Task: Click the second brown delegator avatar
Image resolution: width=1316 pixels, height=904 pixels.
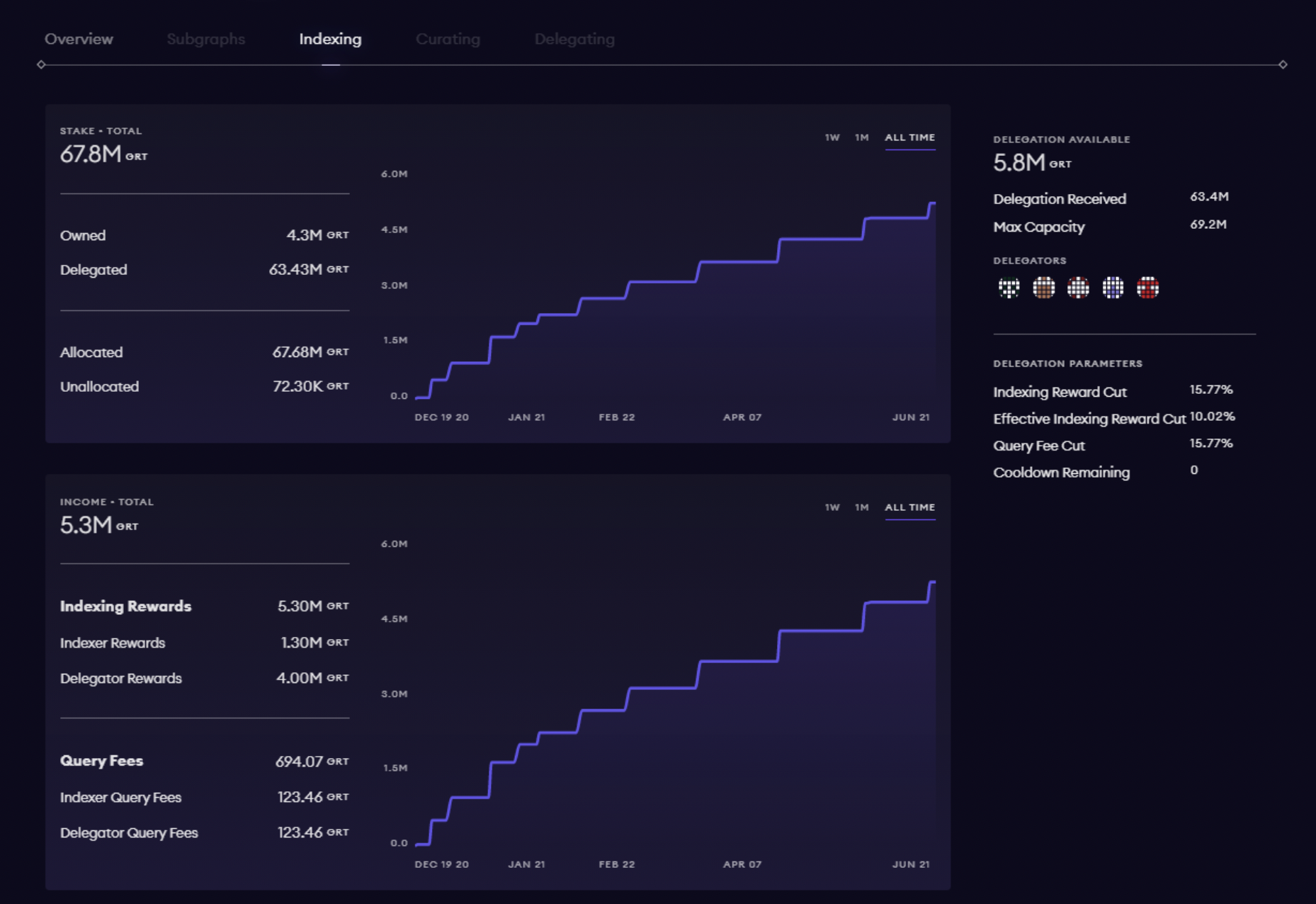Action: coord(1043,288)
